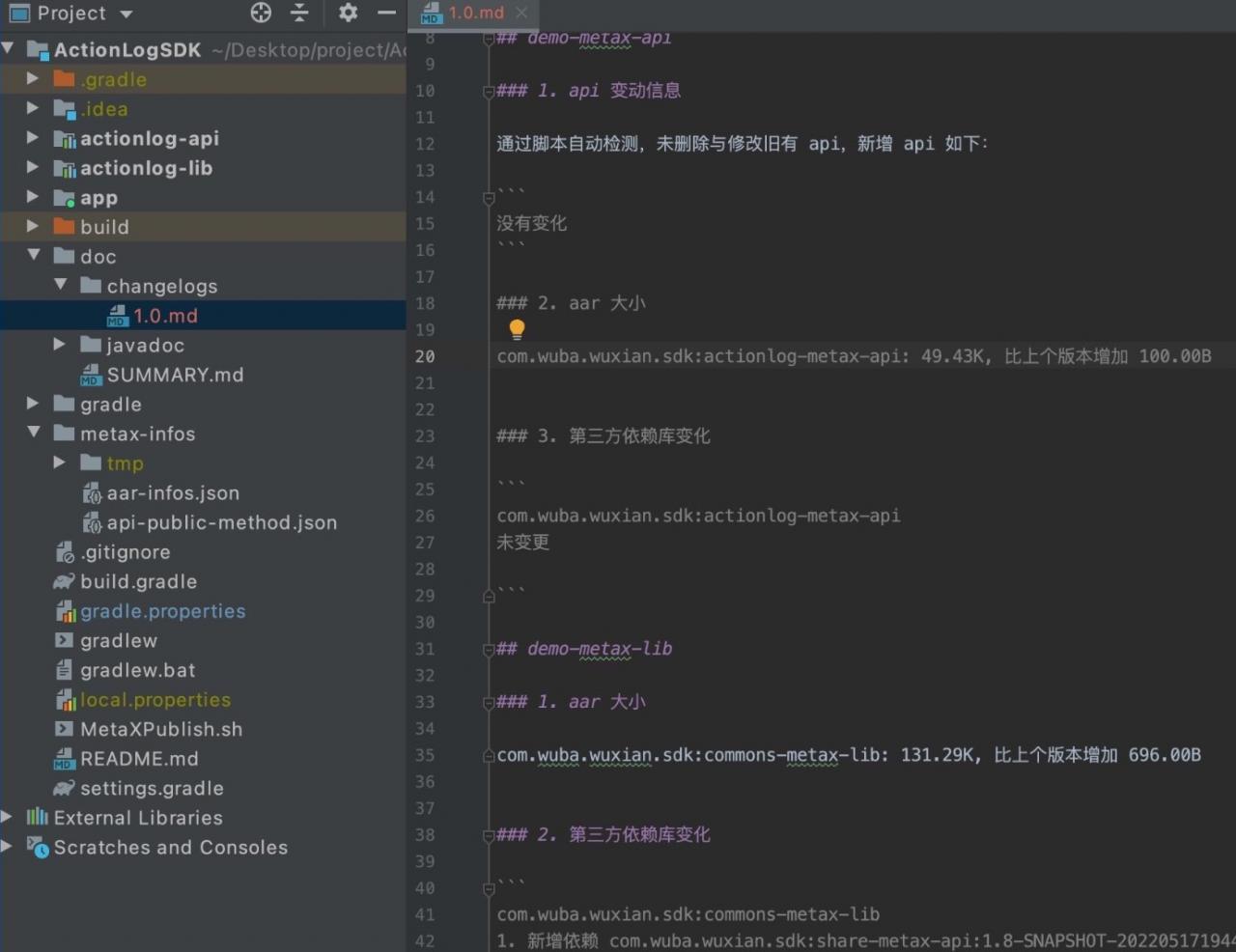Open Project panel gear settings
This screenshot has height=952, width=1236.
(x=348, y=13)
